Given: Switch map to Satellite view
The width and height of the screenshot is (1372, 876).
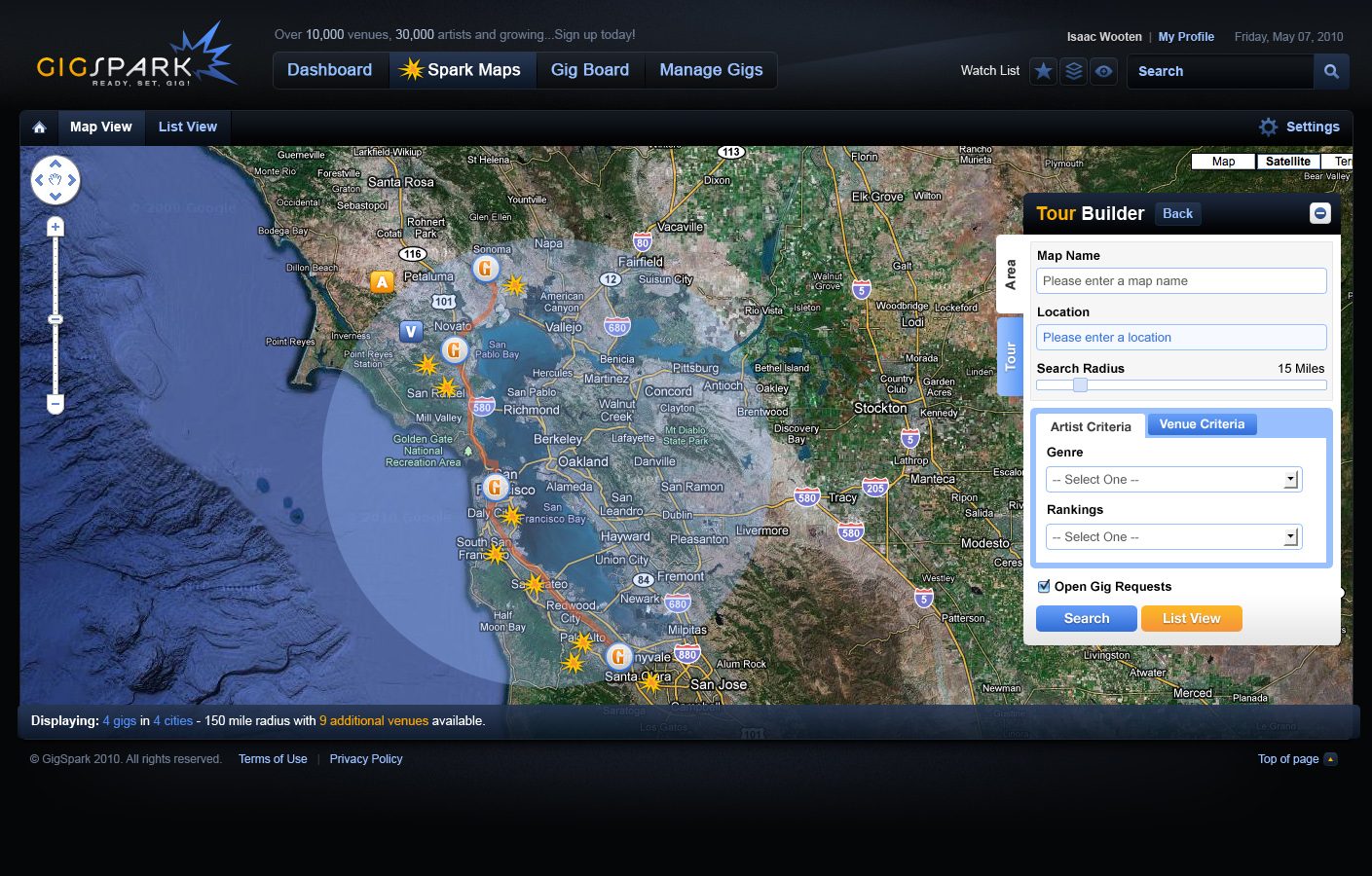Looking at the screenshot, I should [1287, 162].
